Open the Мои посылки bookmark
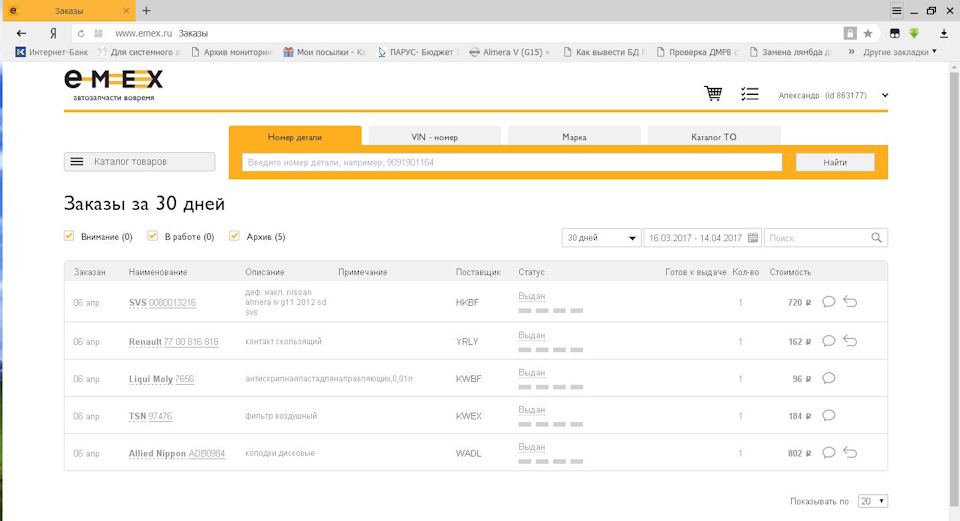 click(324, 52)
